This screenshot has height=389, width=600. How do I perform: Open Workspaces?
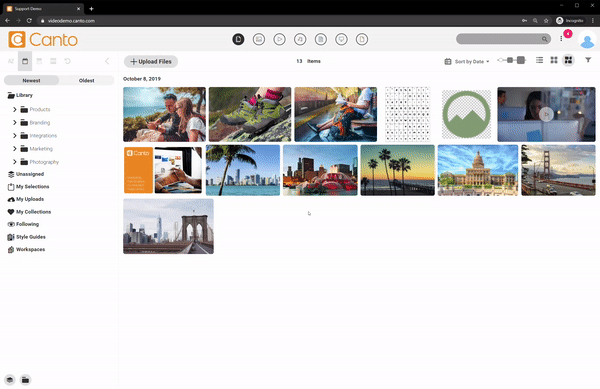[26, 249]
